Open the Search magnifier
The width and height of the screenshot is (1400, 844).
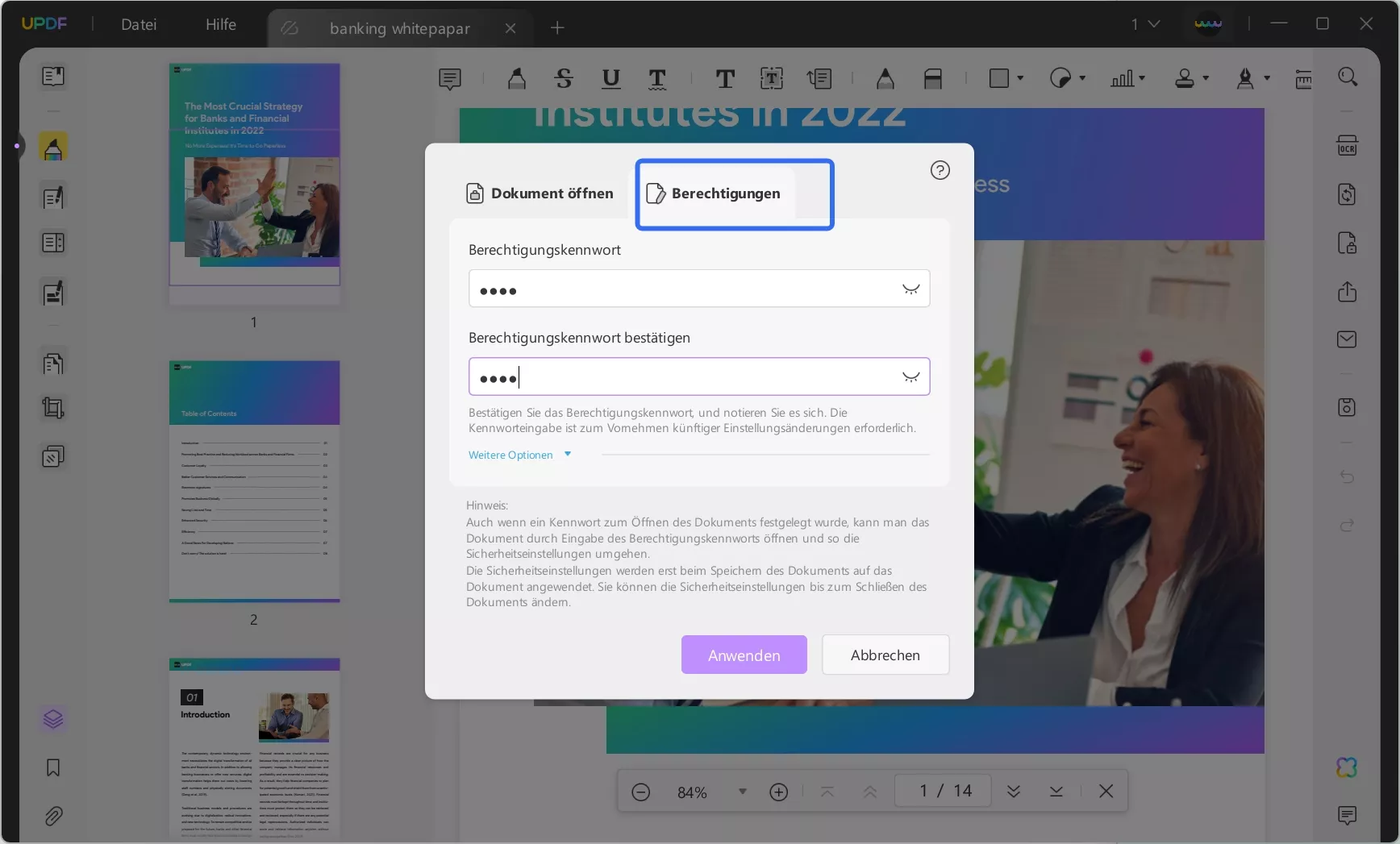pyautogui.click(x=1348, y=77)
